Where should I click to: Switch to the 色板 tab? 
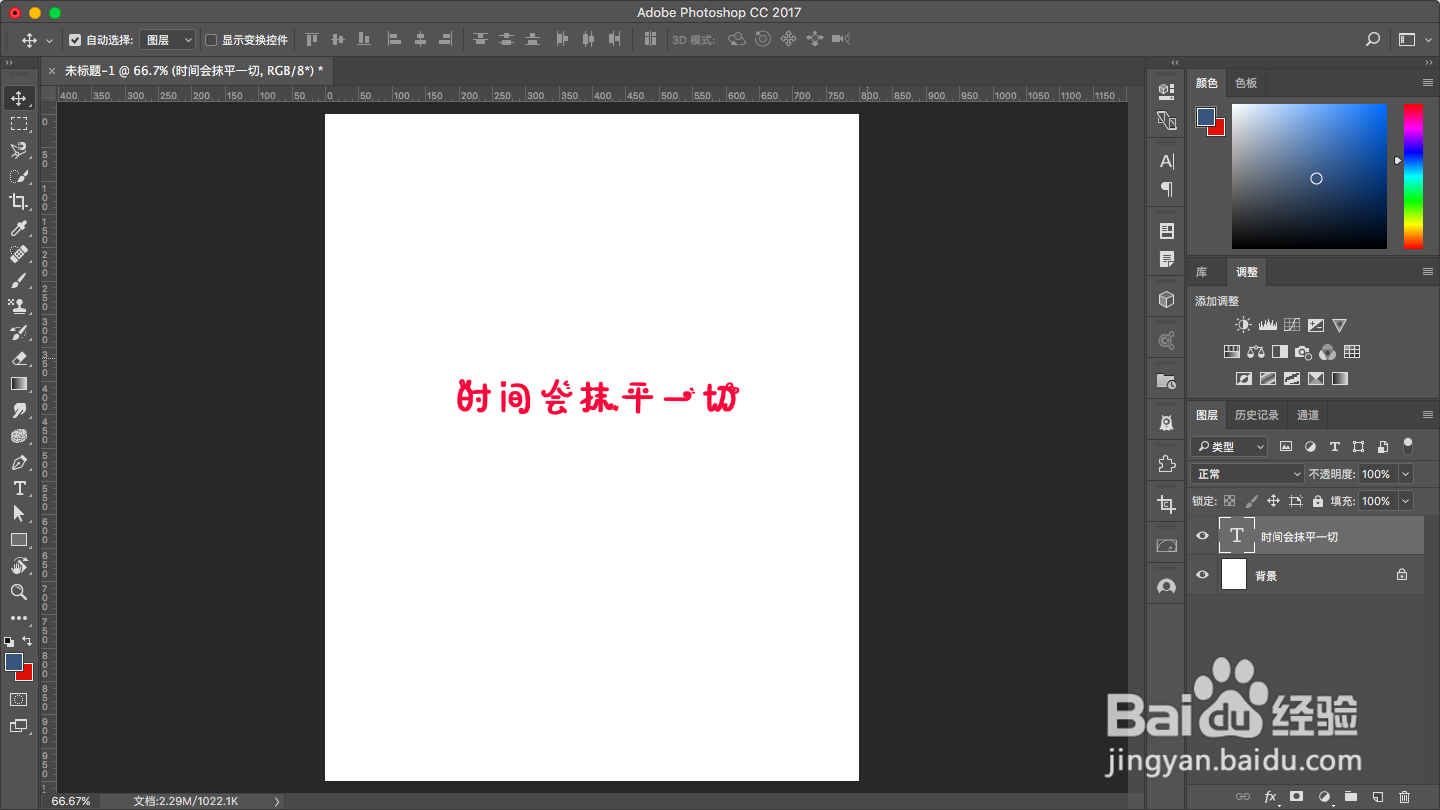[1246, 83]
